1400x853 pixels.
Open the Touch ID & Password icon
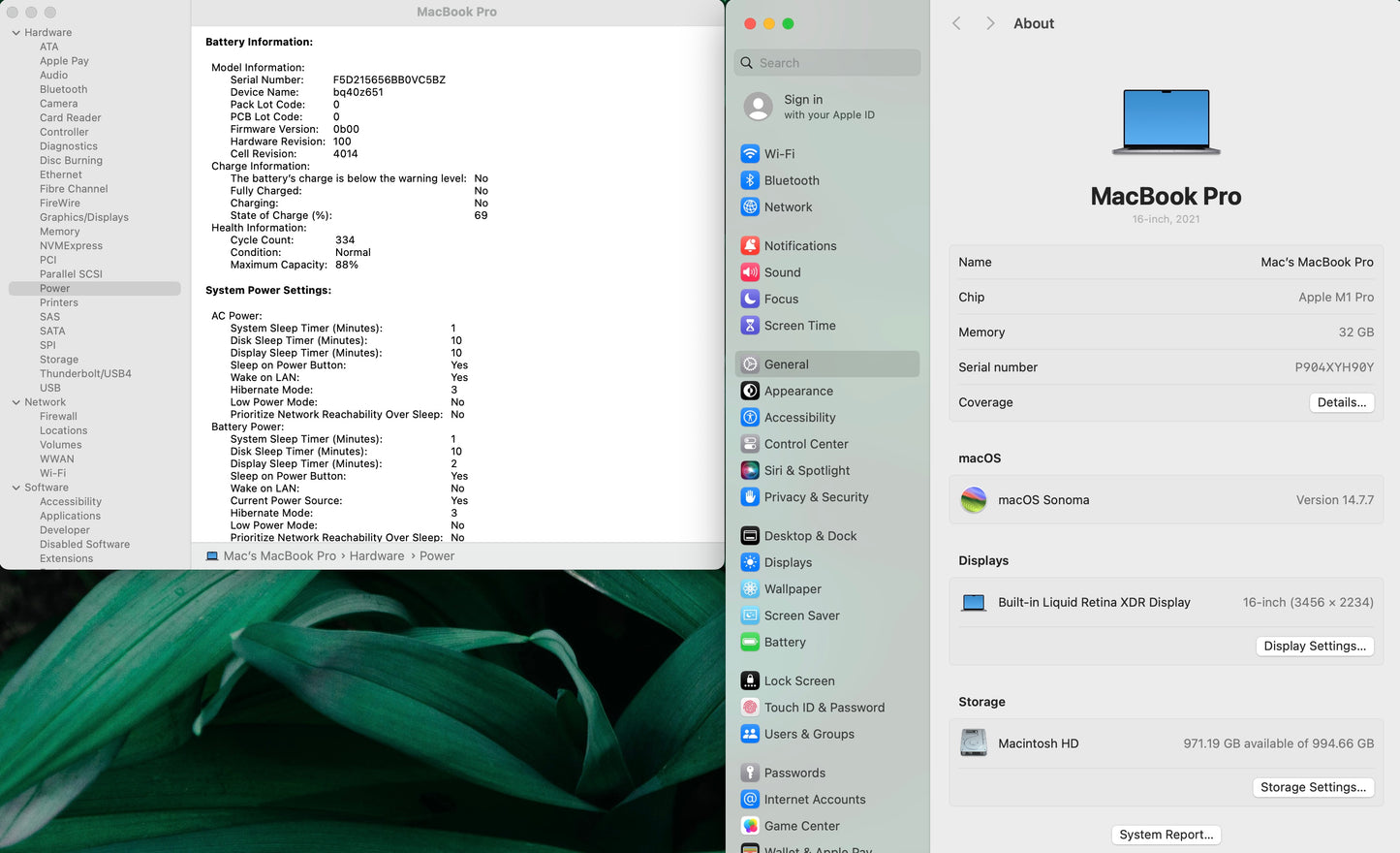tap(750, 708)
